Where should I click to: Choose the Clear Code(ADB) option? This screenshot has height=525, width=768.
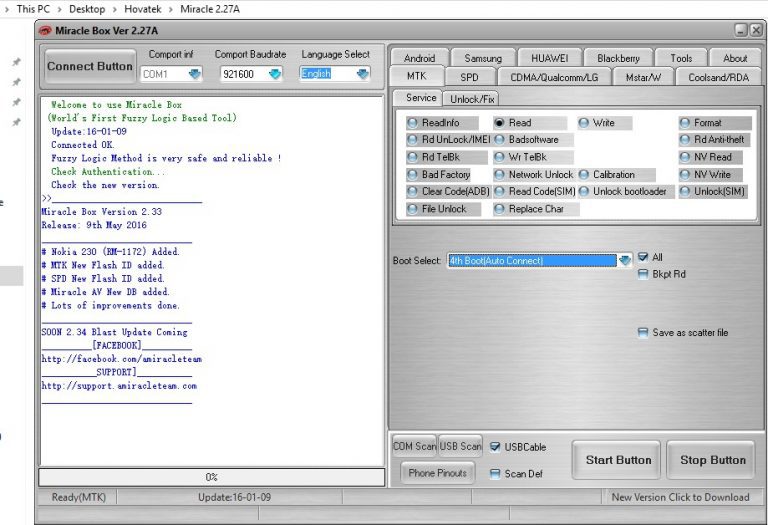(x=448, y=191)
